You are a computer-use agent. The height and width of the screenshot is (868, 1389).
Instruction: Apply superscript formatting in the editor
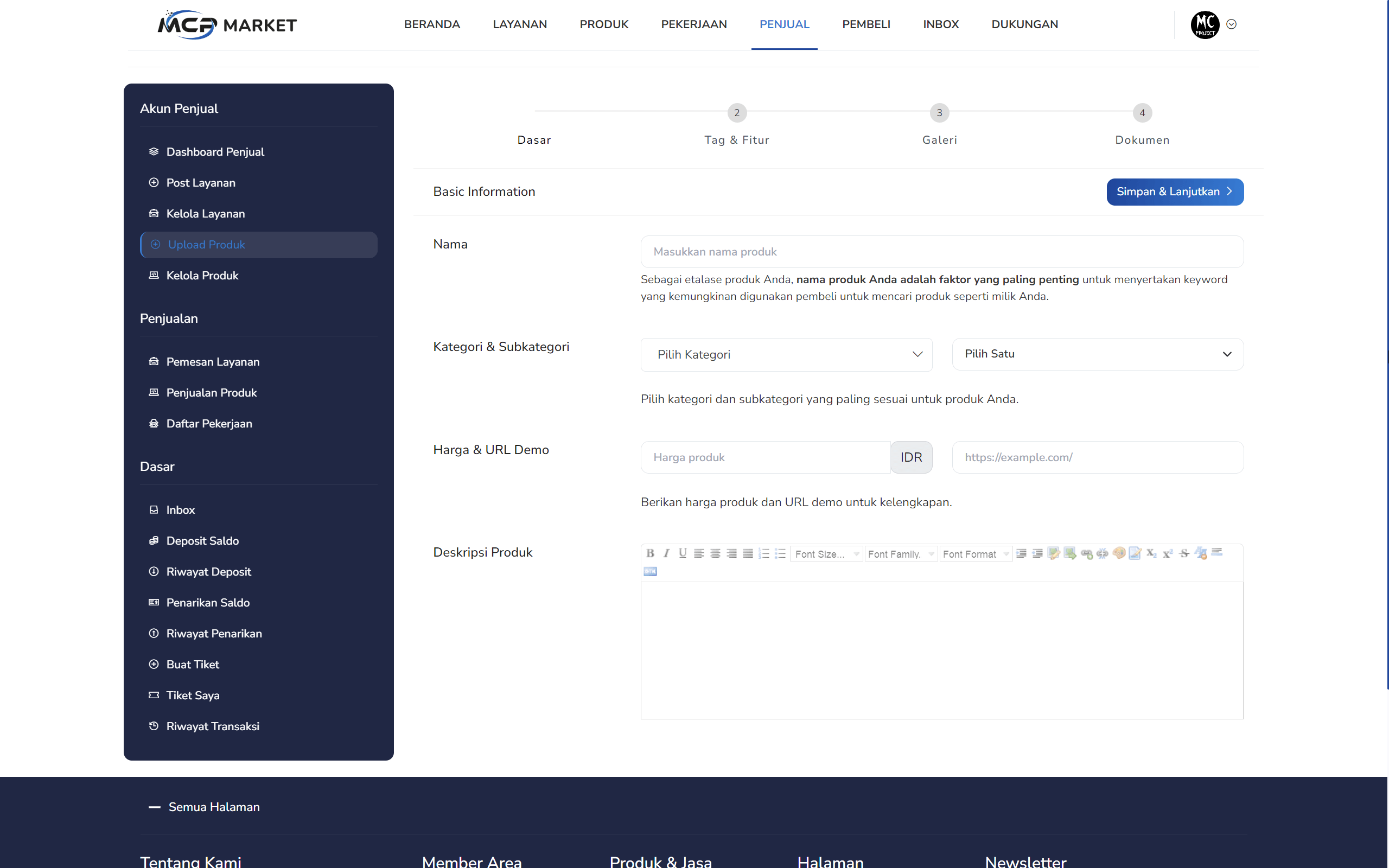pyautogui.click(x=1169, y=553)
